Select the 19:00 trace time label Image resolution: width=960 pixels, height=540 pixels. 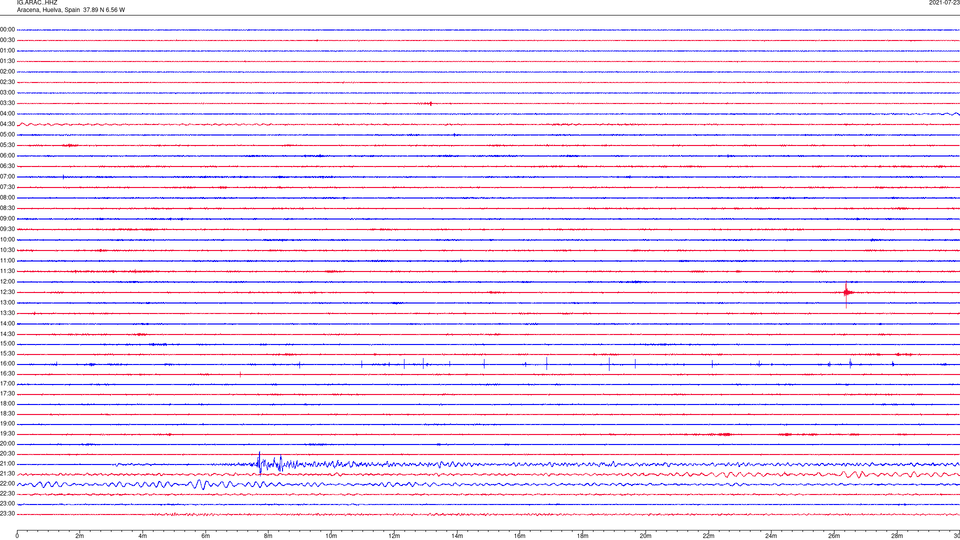7,424
